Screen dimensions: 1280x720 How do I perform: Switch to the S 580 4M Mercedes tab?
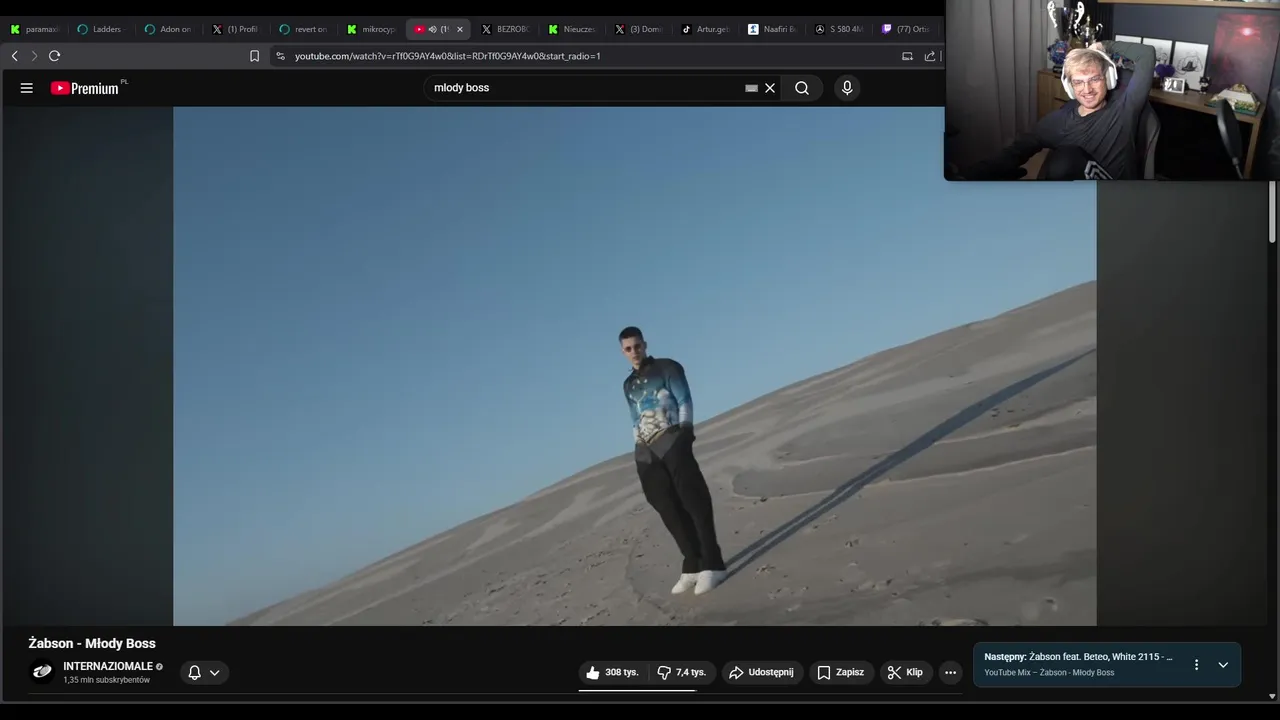point(840,29)
